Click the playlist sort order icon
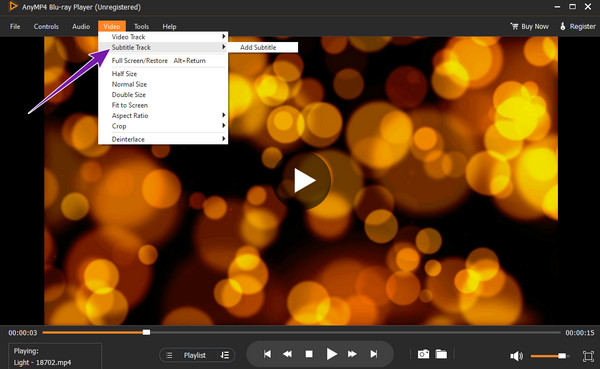This screenshot has width=600, height=369. coord(225,355)
